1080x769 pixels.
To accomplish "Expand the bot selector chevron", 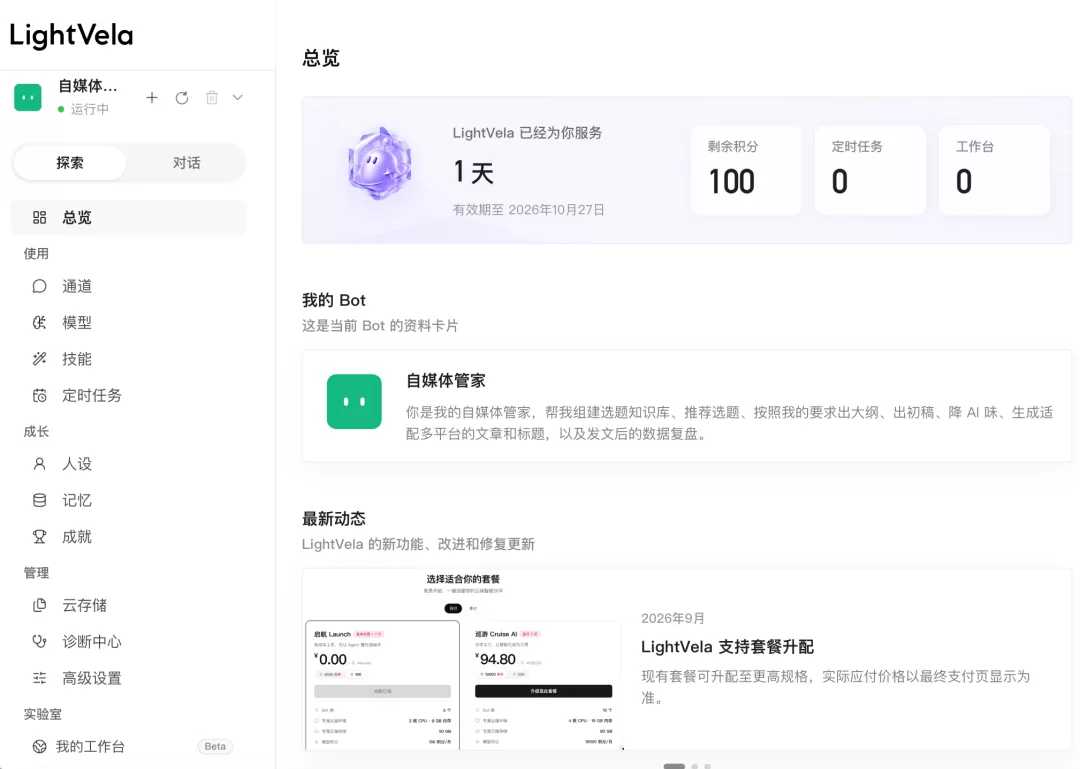I will pyautogui.click(x=238, y=98).
